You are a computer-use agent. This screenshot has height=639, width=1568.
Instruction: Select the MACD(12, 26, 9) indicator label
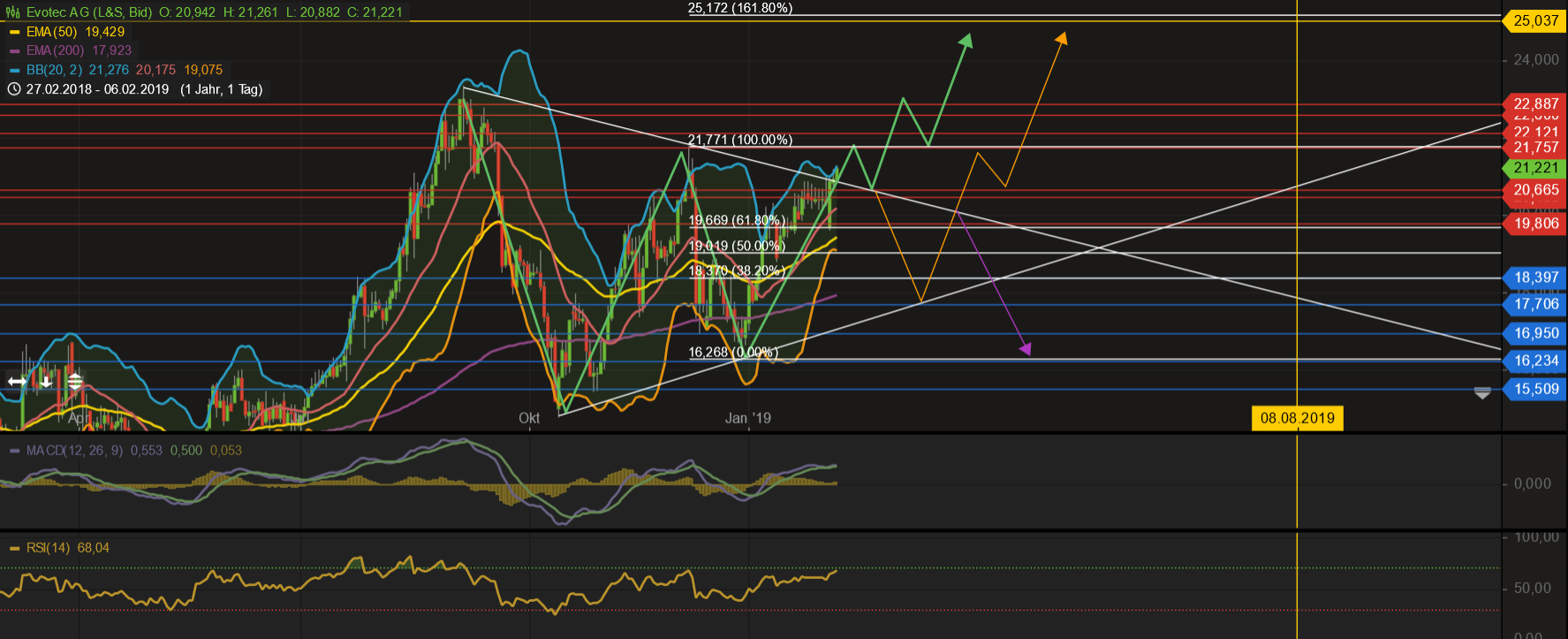pyautogui.click(x=74, y=451)
